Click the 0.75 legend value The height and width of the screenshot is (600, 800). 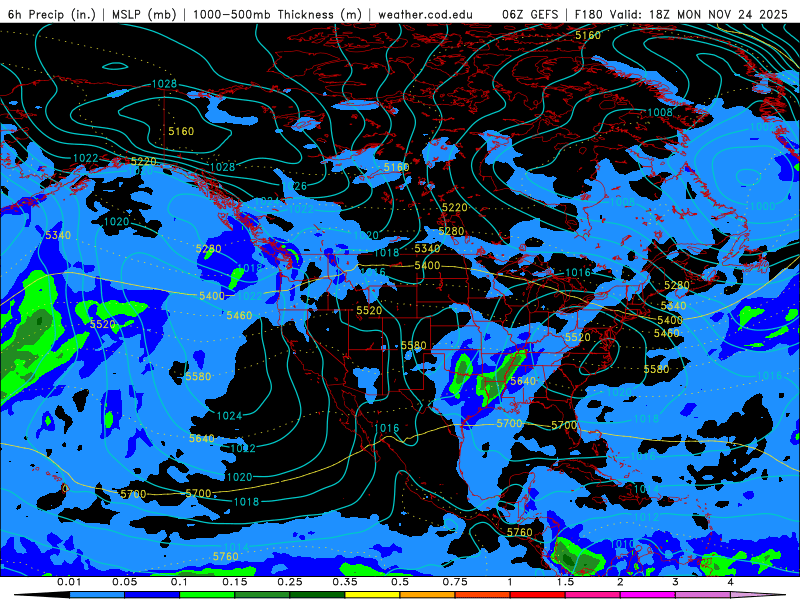tap(455, 582)
